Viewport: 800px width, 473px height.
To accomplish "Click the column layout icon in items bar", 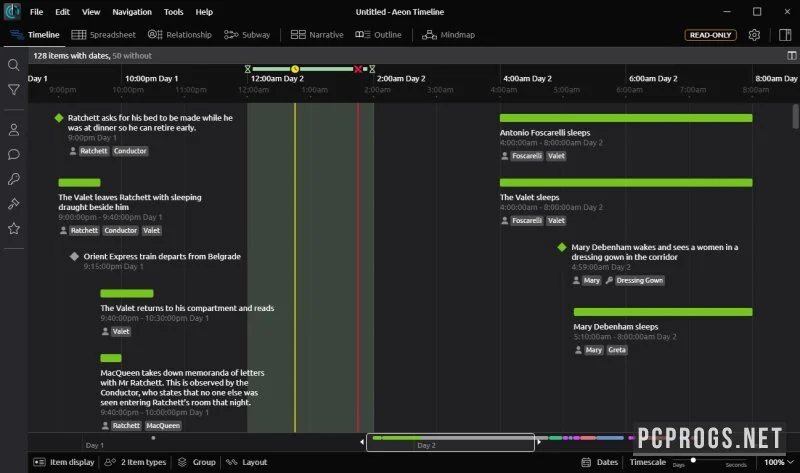I will pos(791,55).
